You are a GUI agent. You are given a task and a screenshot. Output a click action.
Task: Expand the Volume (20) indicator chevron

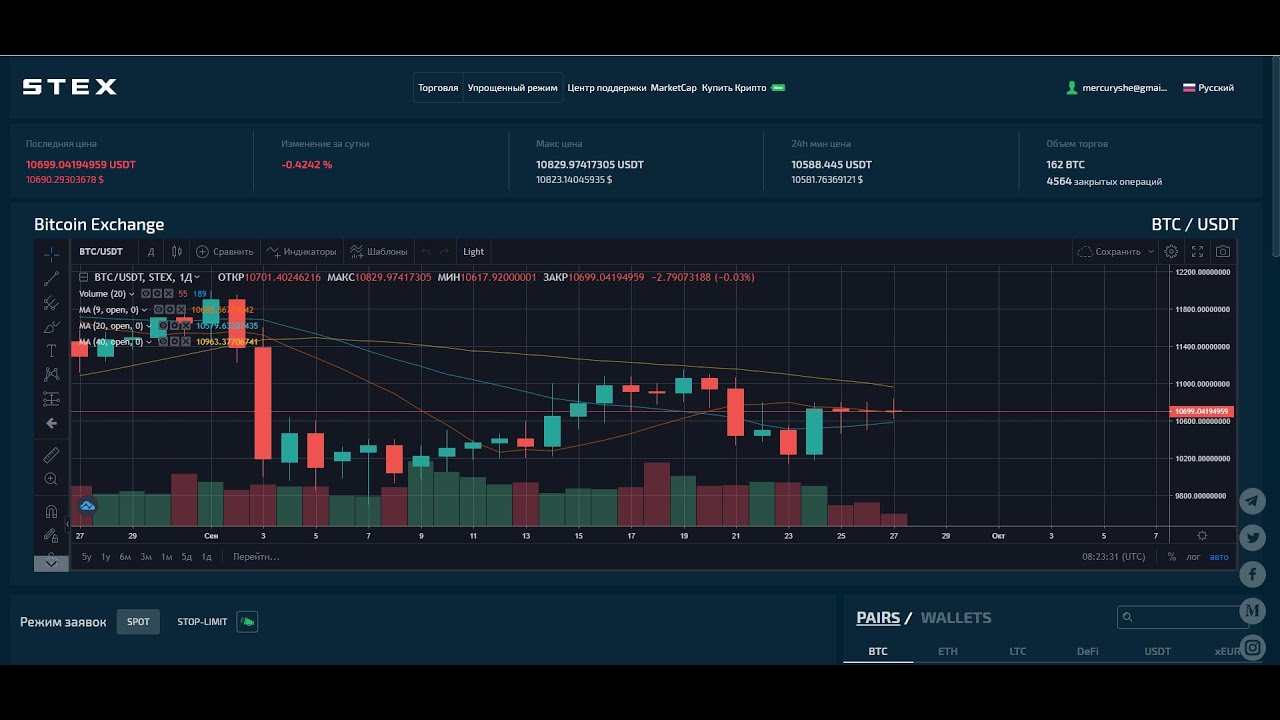pyautogui.click(x=132, y=294)
